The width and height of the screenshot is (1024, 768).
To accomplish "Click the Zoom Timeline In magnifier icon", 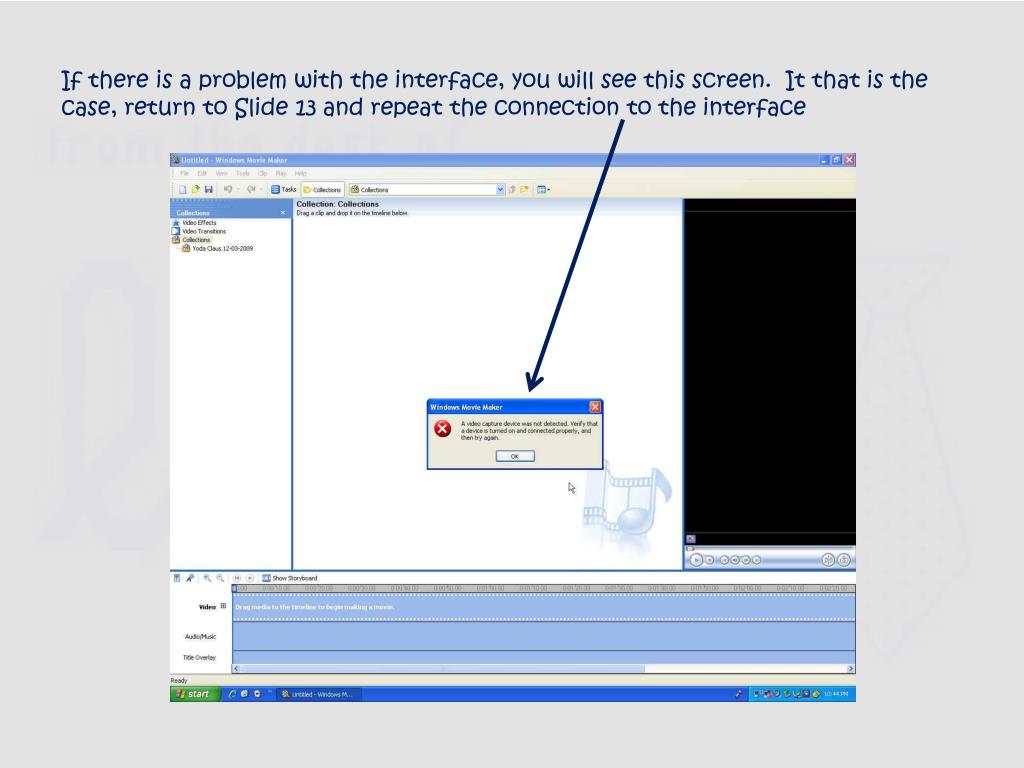I will 207,578.
